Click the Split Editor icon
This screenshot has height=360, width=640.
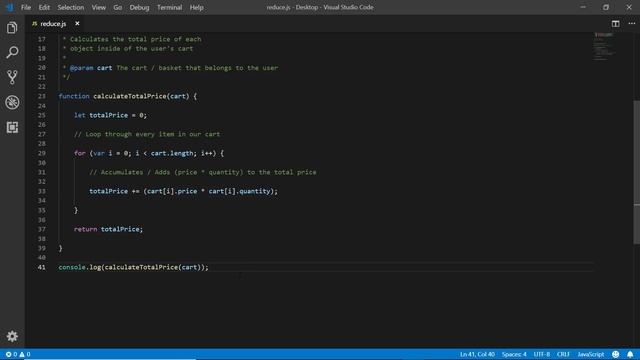tap(616, 24)
